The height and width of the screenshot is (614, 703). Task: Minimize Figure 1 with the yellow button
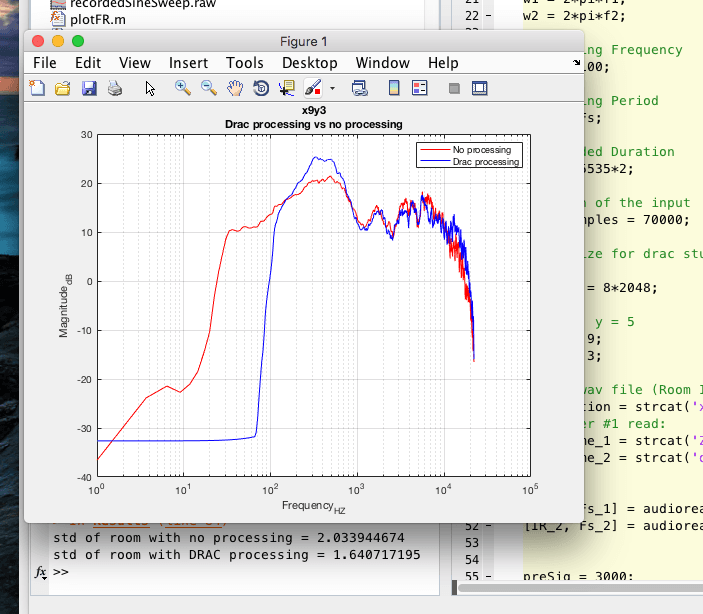[58, 41]
